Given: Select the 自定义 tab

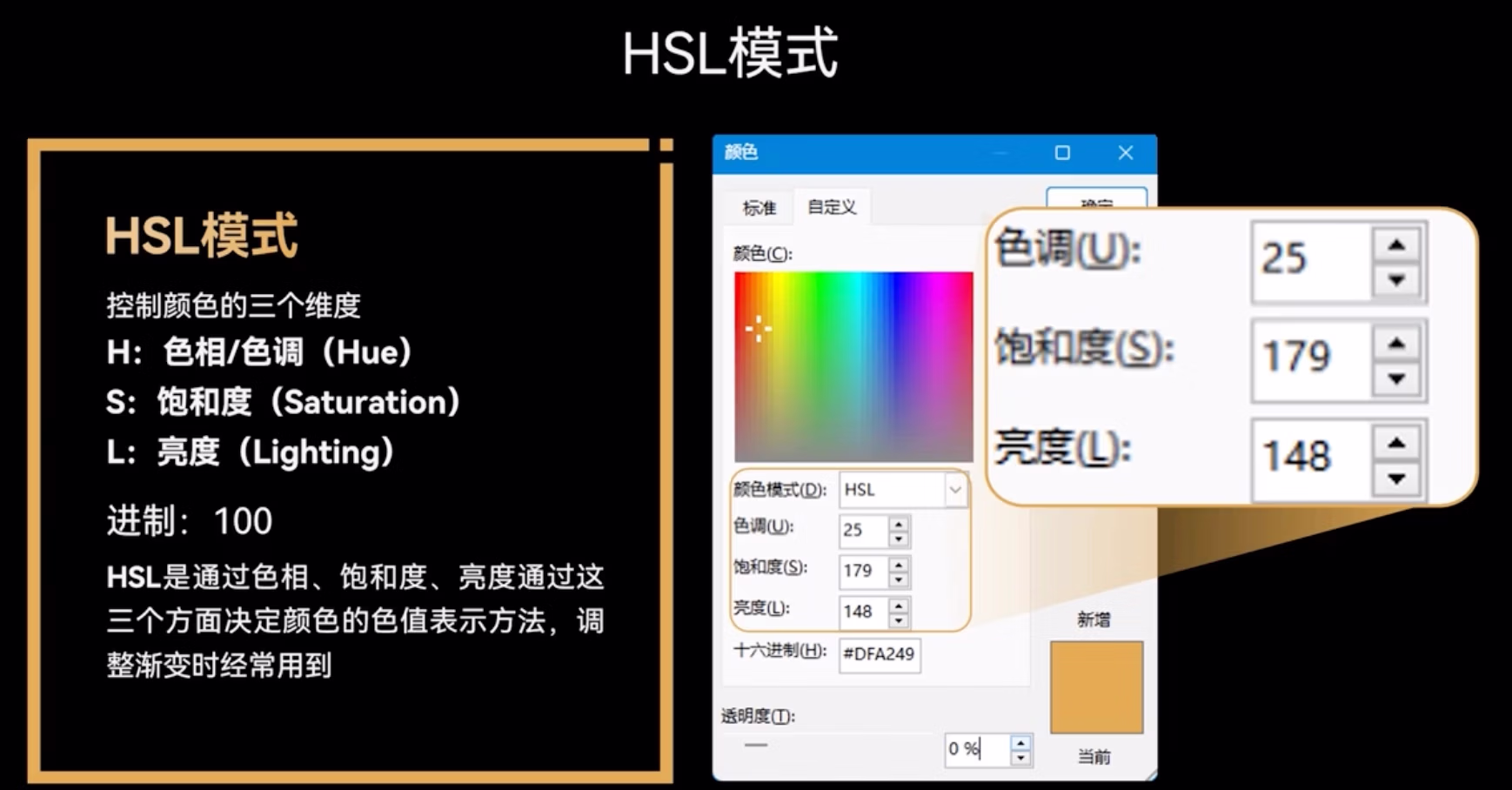Looking at the screenshot, I should pos(832,207).
